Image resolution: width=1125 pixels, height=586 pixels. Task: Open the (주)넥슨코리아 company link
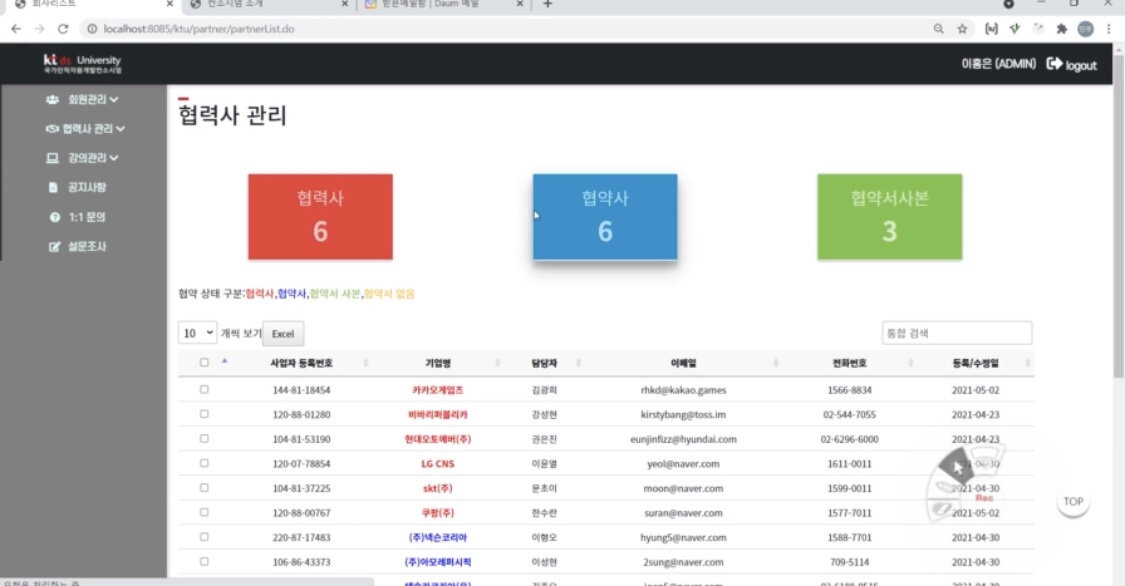tap(438, 537)
